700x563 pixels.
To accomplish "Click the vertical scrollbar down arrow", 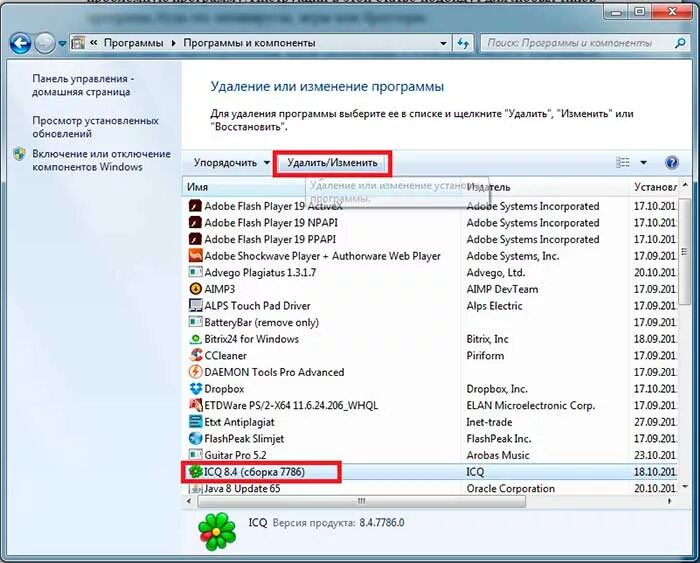I will click(x=685, y=486).
